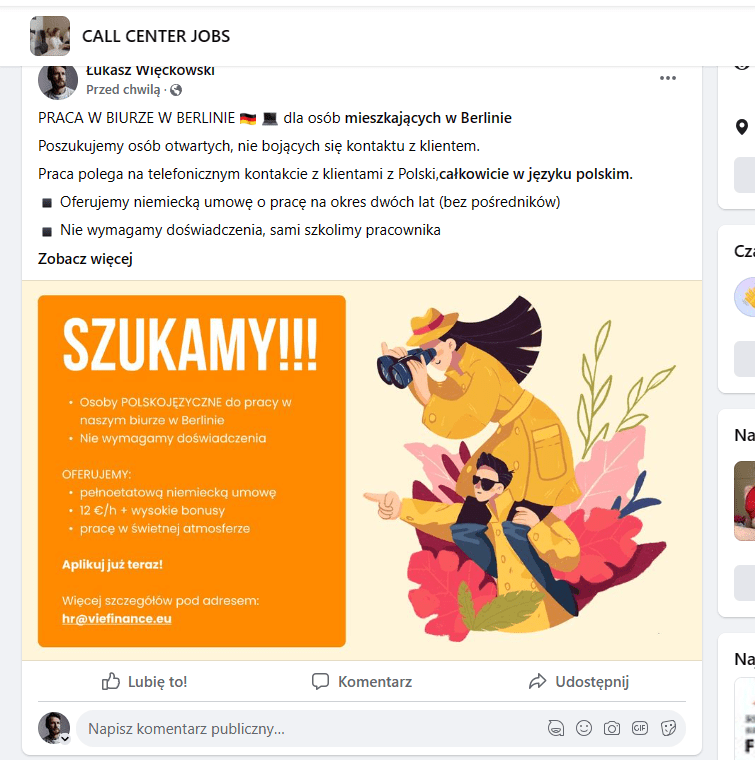
Task: Click the globe public-visibility icon
Action: tap(176, 90)
